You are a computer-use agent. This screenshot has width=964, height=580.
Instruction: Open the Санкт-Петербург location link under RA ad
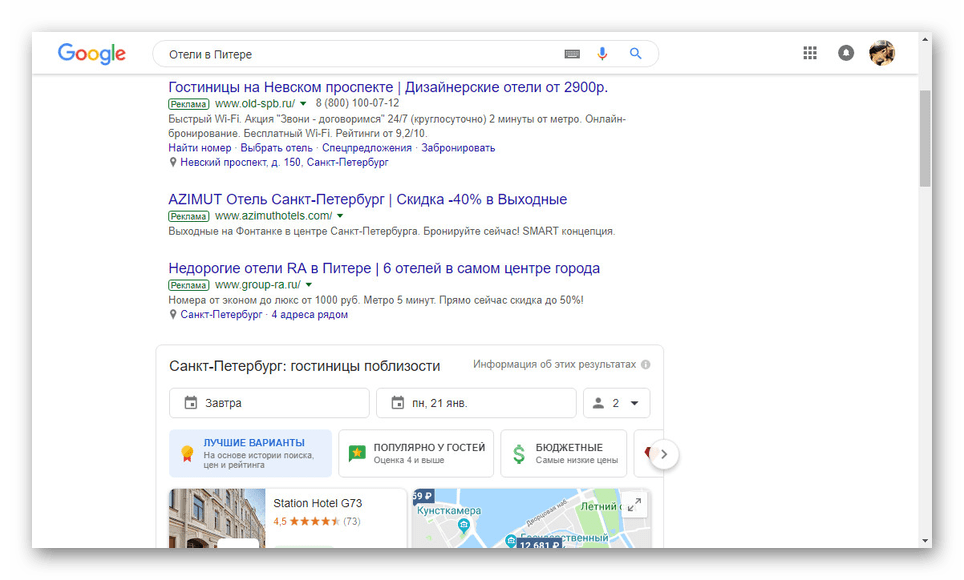pyautogui.click(x=221, y=314)
